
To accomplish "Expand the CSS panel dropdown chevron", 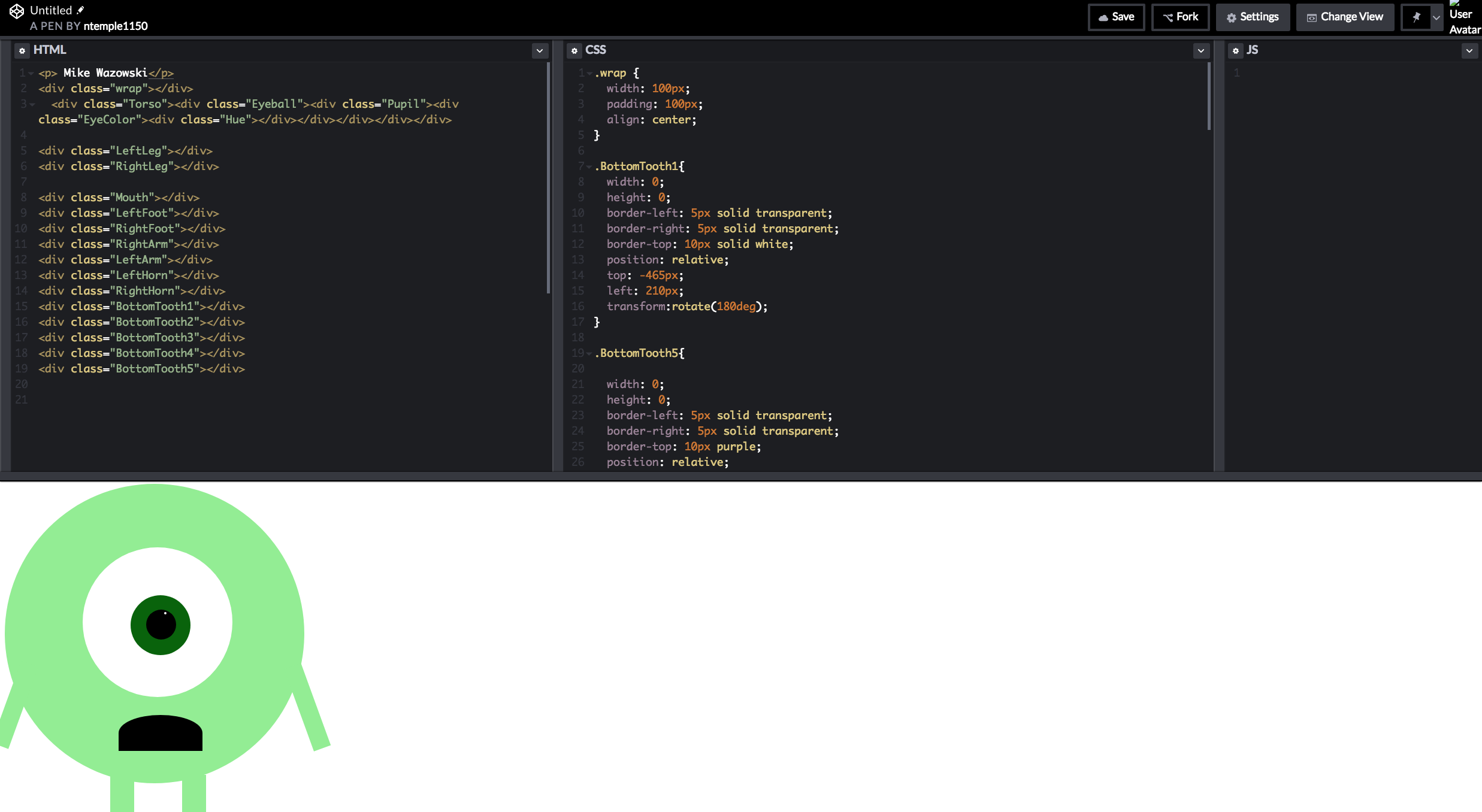I will [x=1201, y=51].
